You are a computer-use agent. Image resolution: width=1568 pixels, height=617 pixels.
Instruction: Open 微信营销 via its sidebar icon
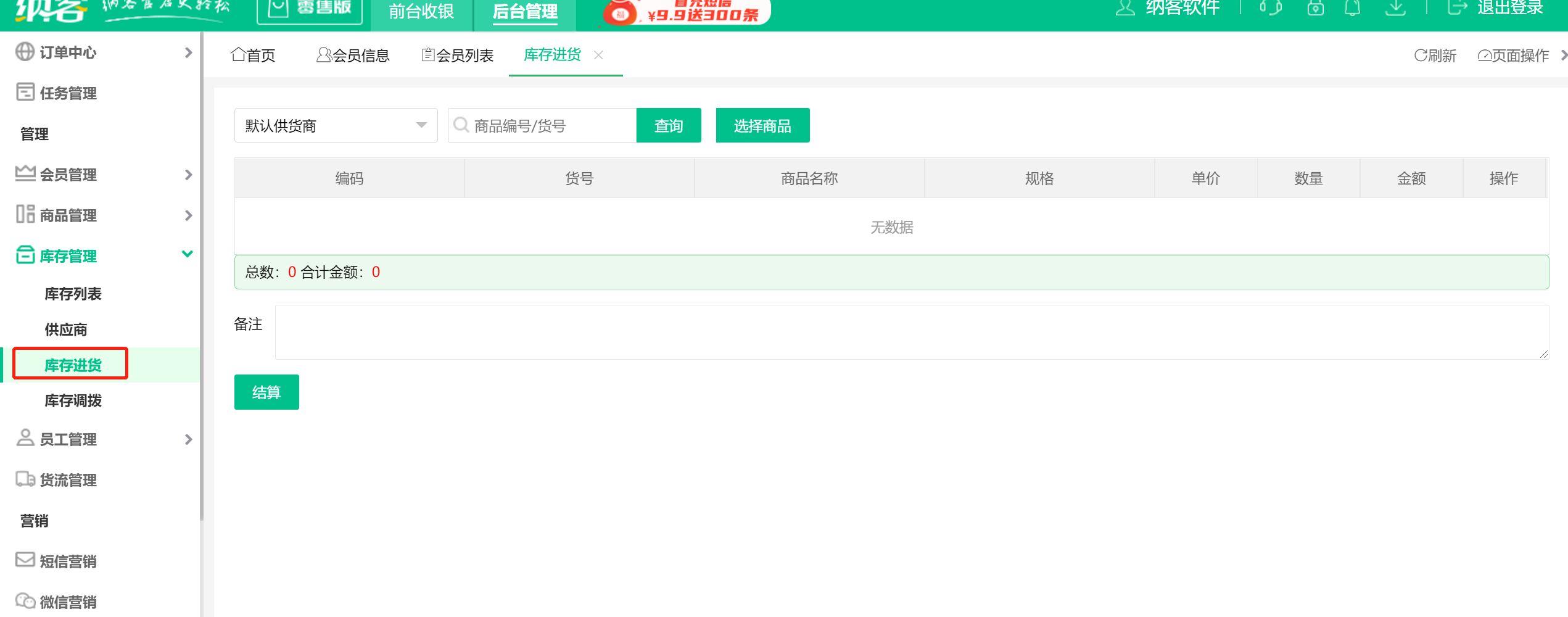(25, 600)
